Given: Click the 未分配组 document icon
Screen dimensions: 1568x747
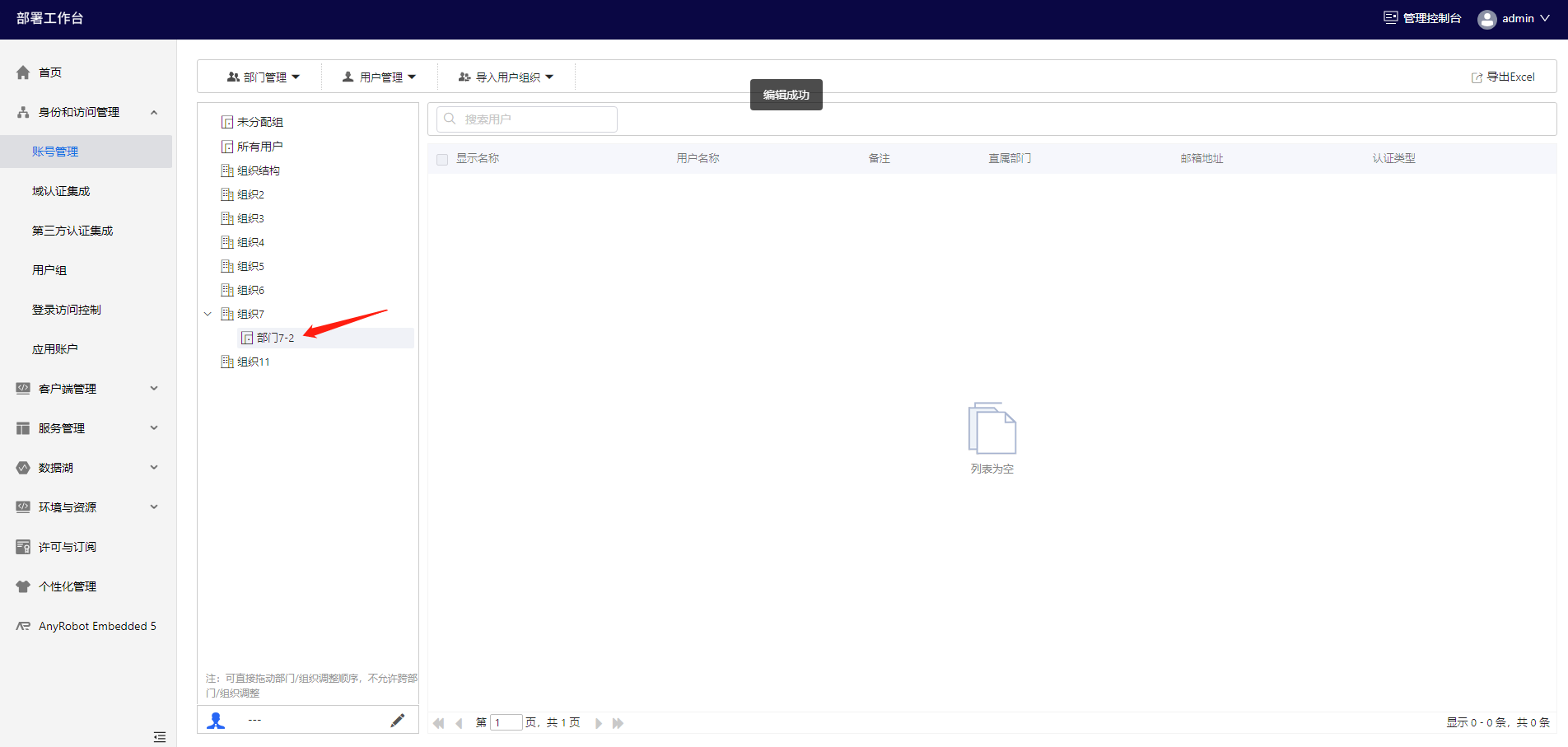Looking at the screenshot, I should point(227,122).
